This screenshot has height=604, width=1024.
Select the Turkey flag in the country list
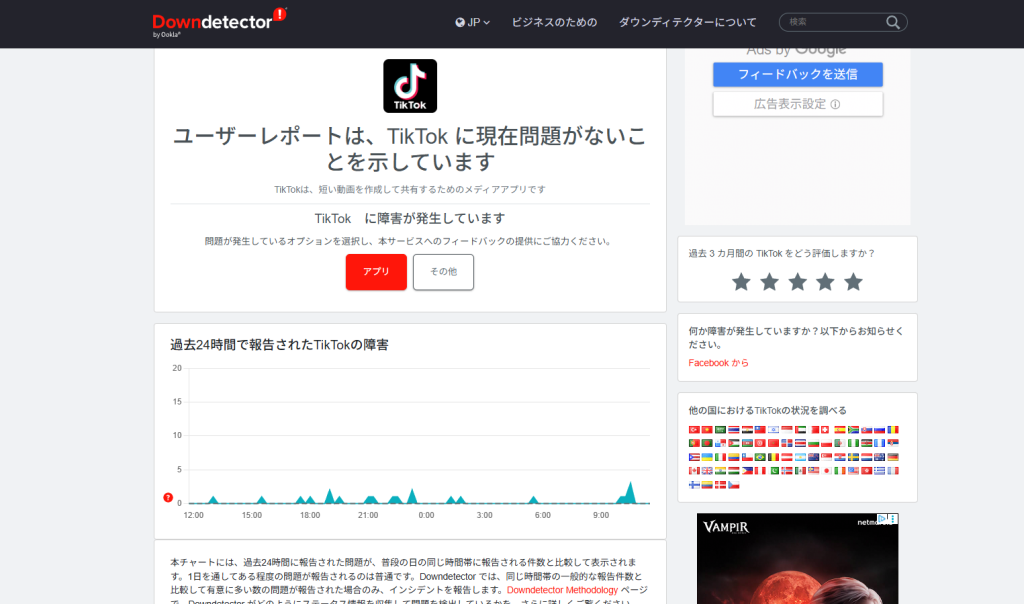[694, 429]
